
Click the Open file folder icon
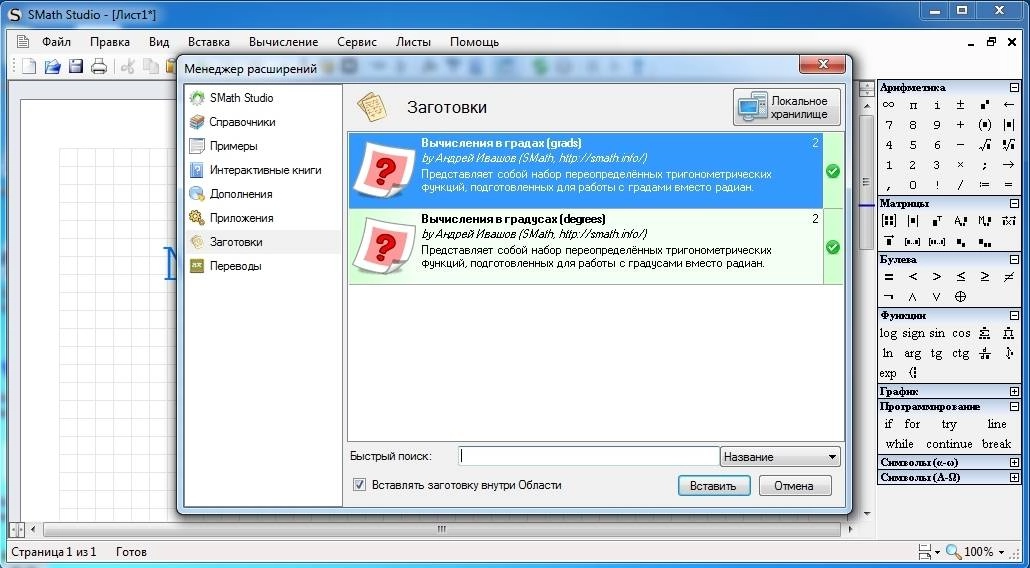[53, 66]
